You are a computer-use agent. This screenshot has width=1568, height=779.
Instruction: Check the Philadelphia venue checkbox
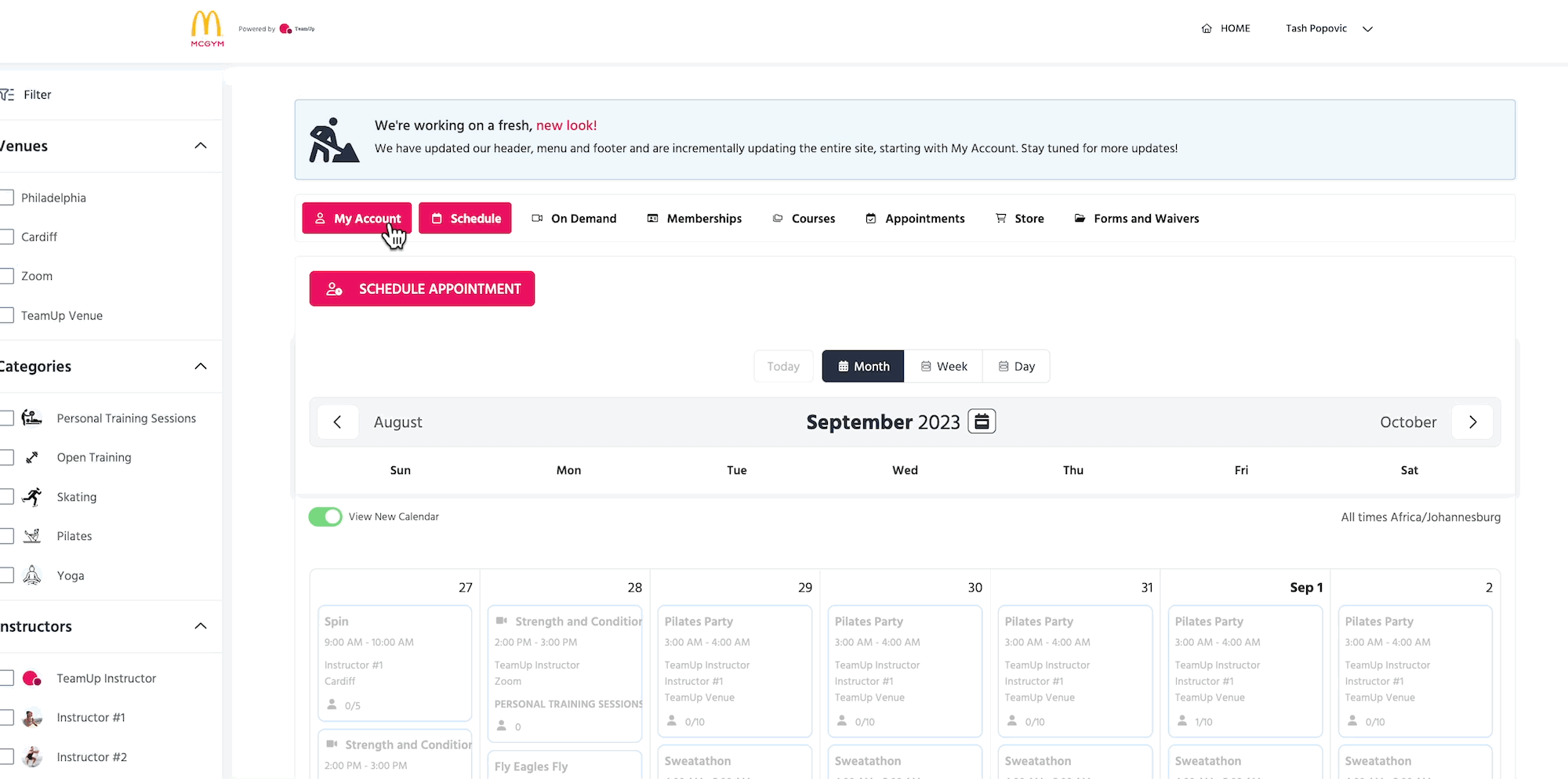pyautogui.click(x=7, y=197)
